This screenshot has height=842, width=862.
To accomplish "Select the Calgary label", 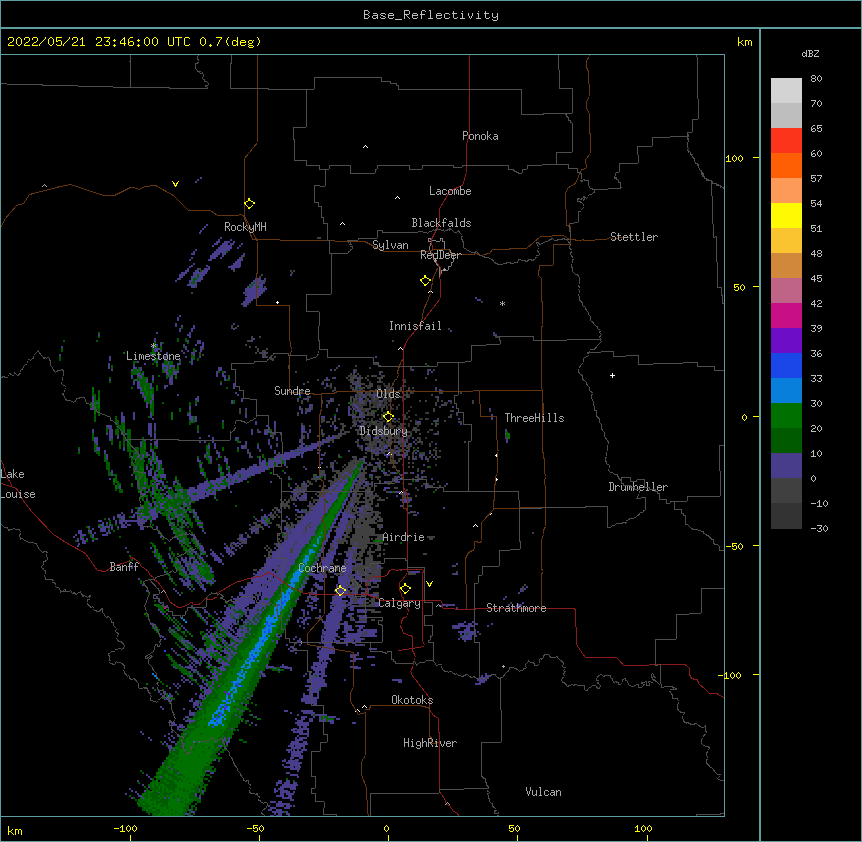I will coord(400,603).
